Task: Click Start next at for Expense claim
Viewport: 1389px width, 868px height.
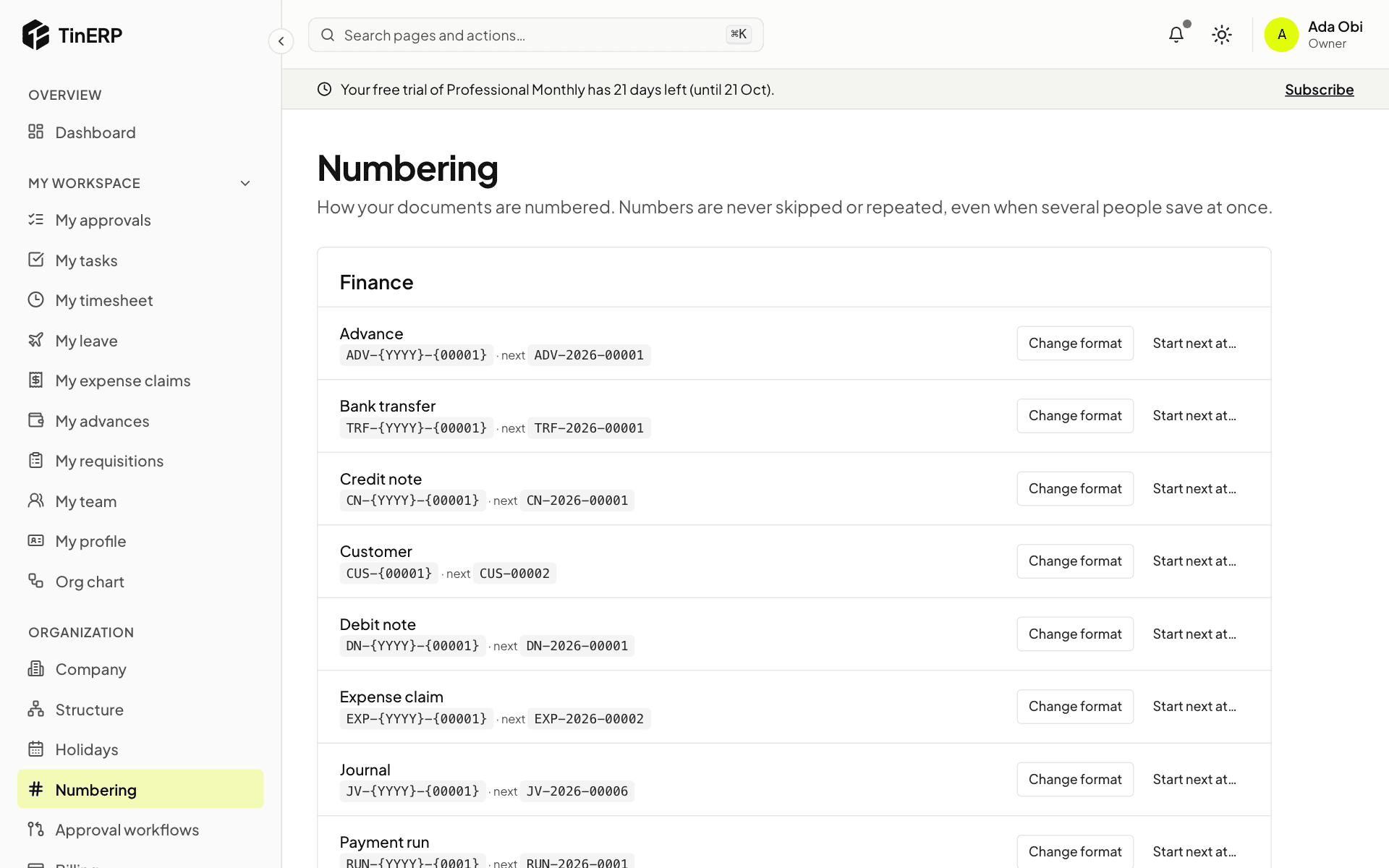Action: [x=1194, y=707]
